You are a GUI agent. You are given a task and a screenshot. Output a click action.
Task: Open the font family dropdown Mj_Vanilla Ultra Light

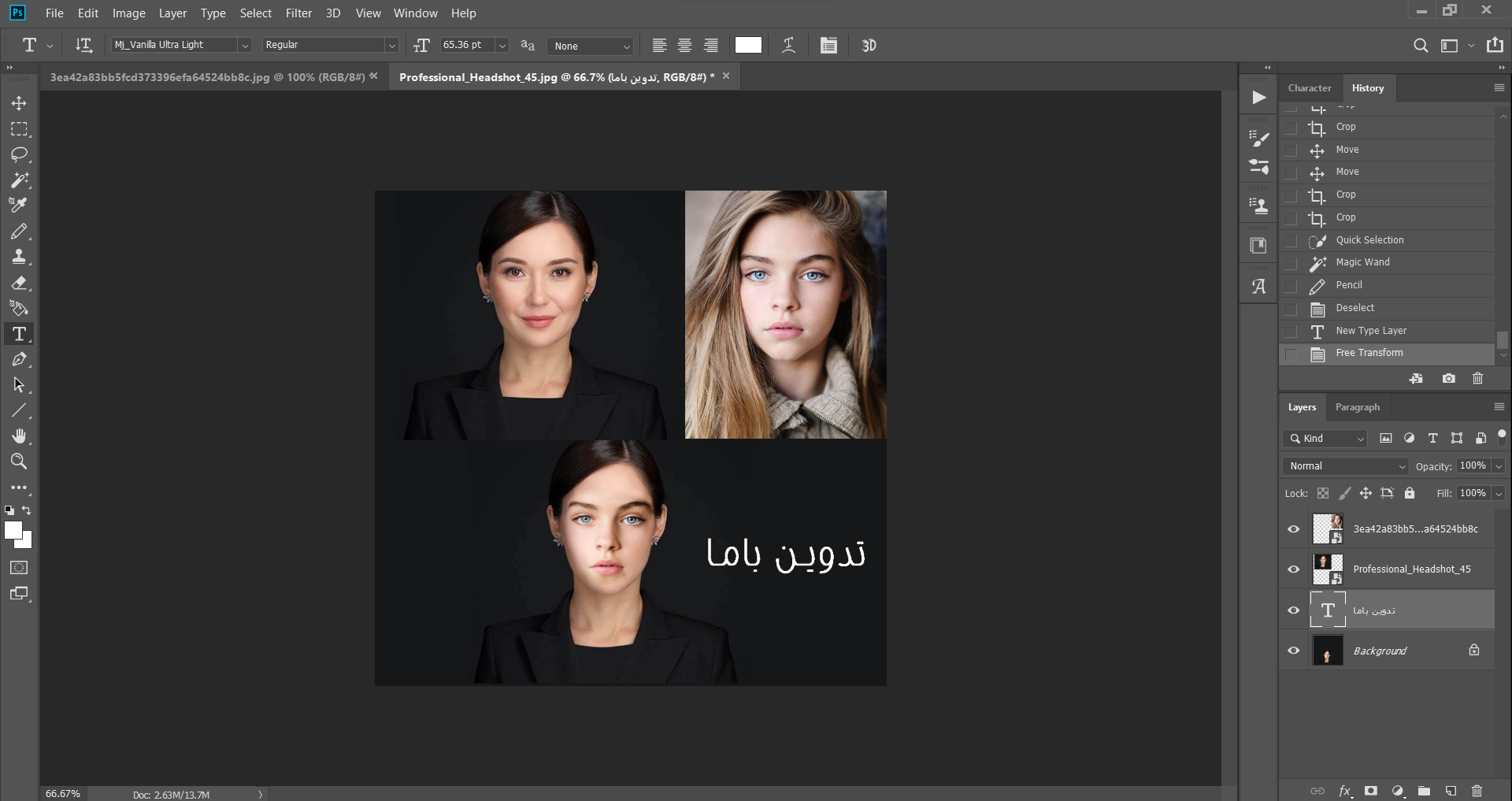click(x=181, y=45)
